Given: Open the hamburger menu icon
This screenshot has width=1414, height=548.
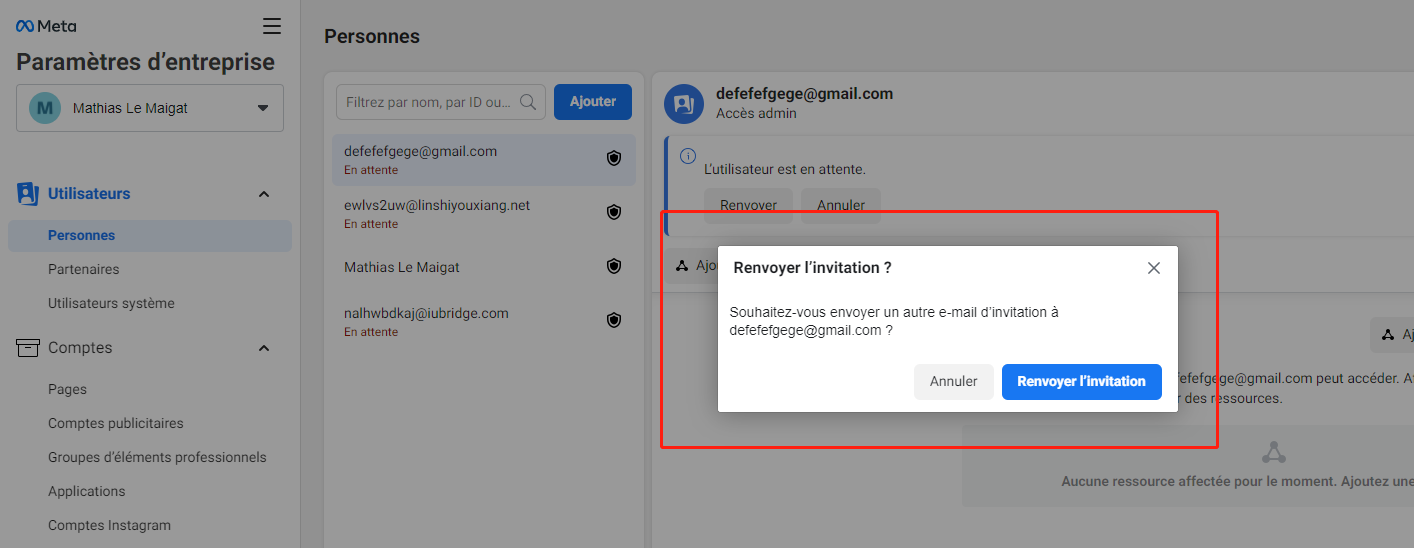Looking at the screenshot, I should [271, 26].
